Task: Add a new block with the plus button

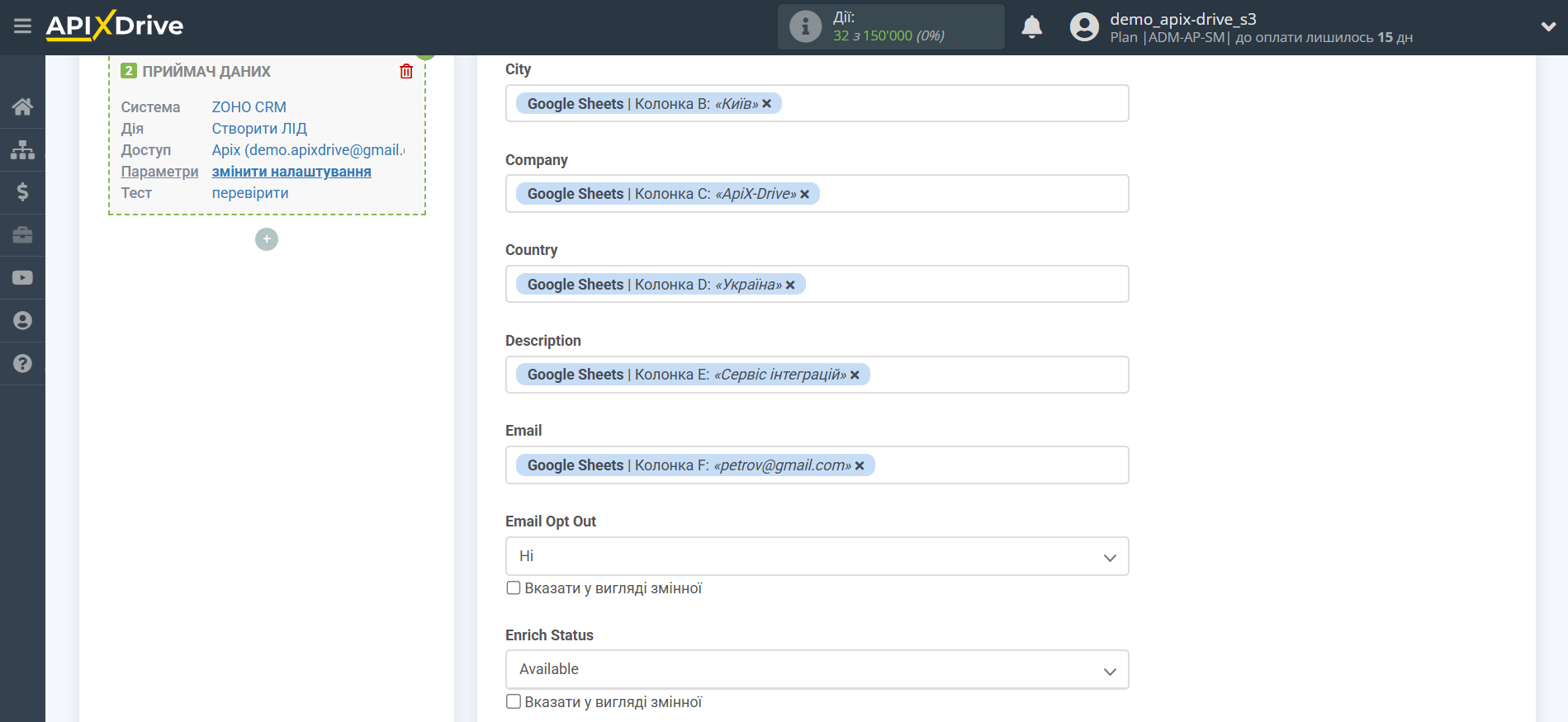Action: pos(267,239)
